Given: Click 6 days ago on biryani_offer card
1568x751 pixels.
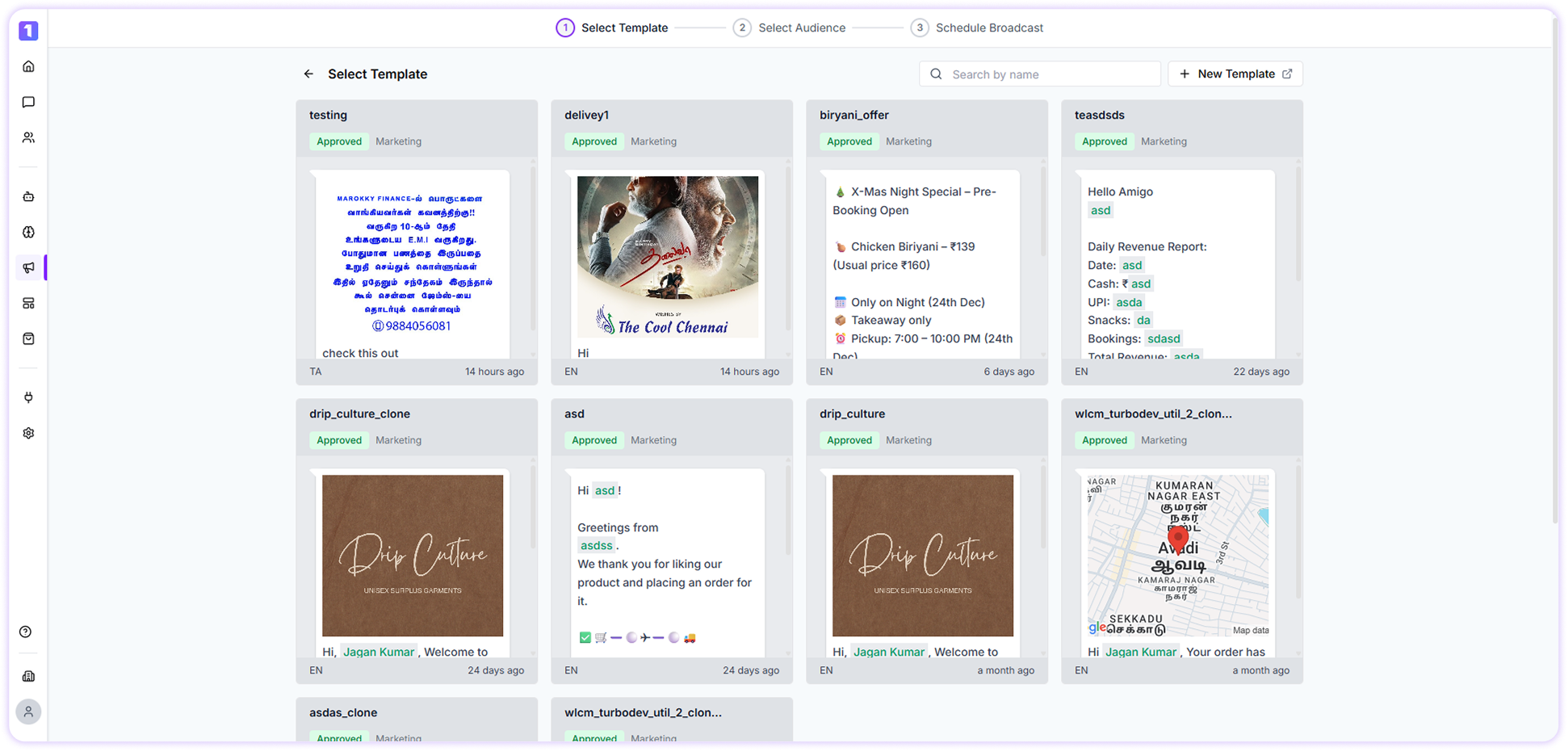Looking at the screenshot, I should (x=1008, y=371).
